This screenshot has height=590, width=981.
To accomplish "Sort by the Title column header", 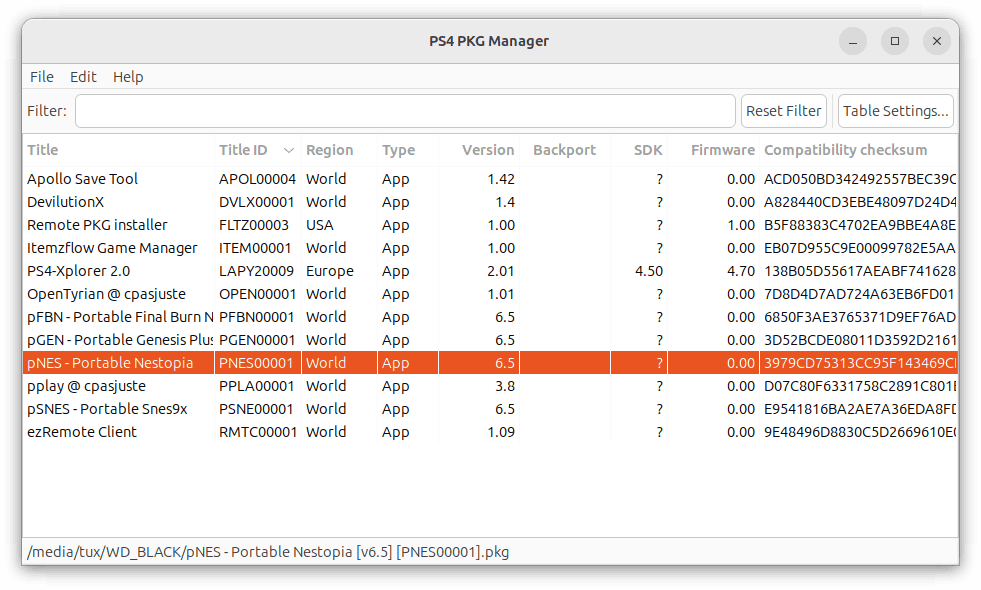I will click(x=119, y=150).
